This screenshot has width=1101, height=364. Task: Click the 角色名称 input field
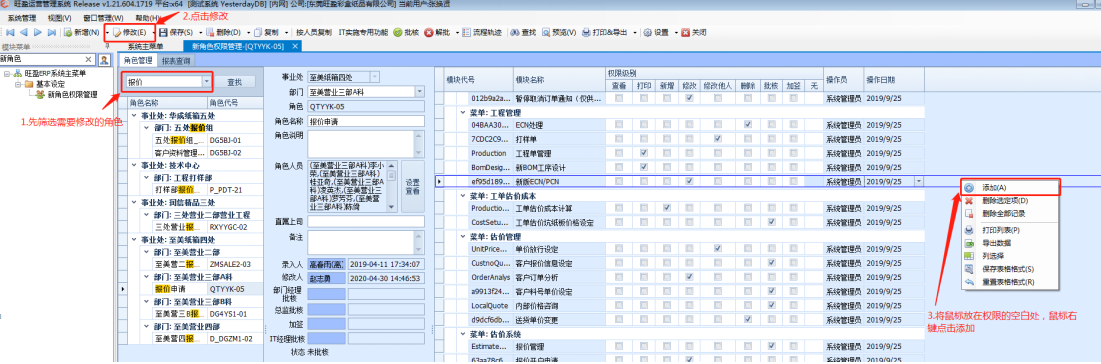pos(367,121)
